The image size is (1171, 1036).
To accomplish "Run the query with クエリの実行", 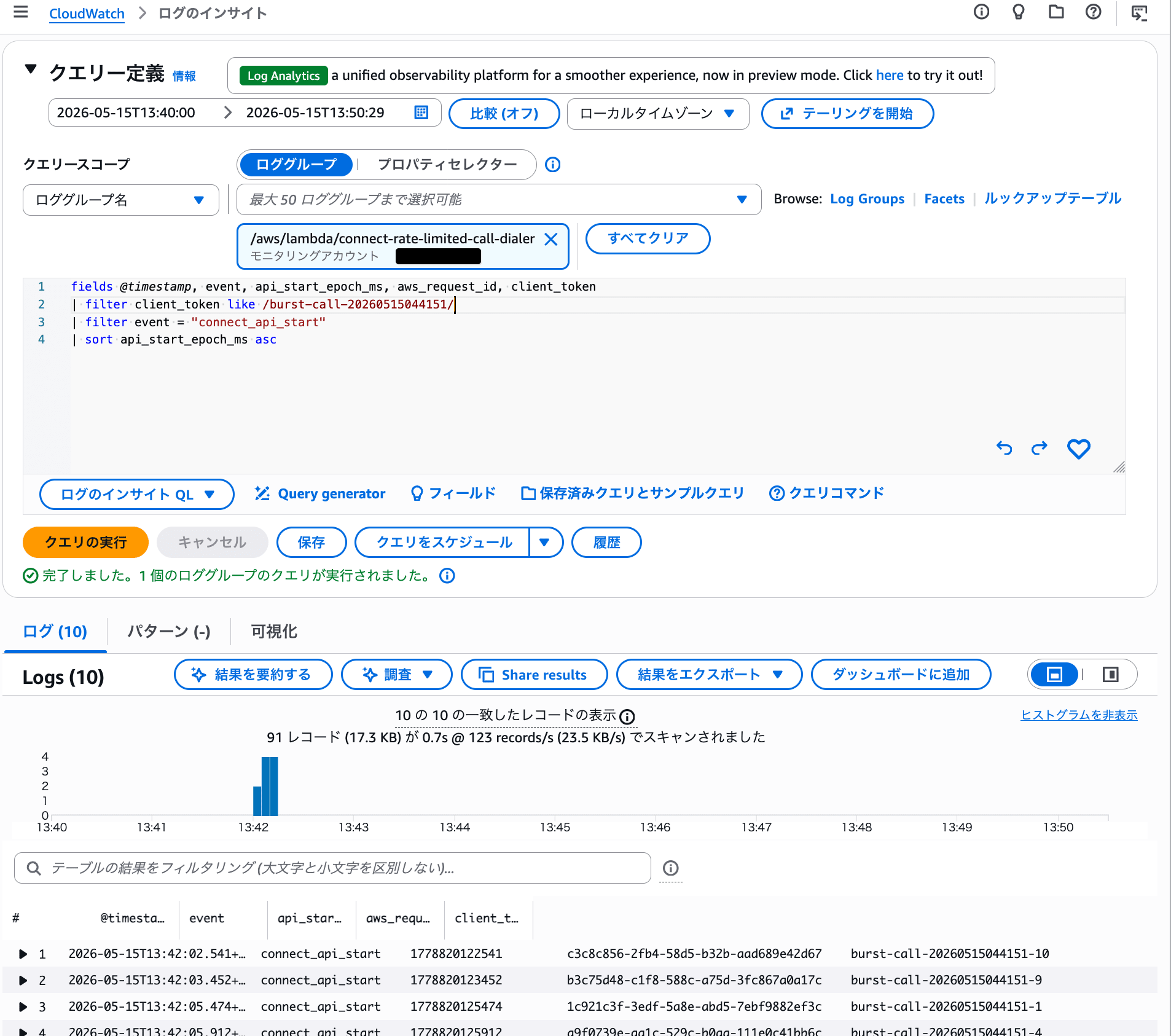I will (x=85, y=543).
